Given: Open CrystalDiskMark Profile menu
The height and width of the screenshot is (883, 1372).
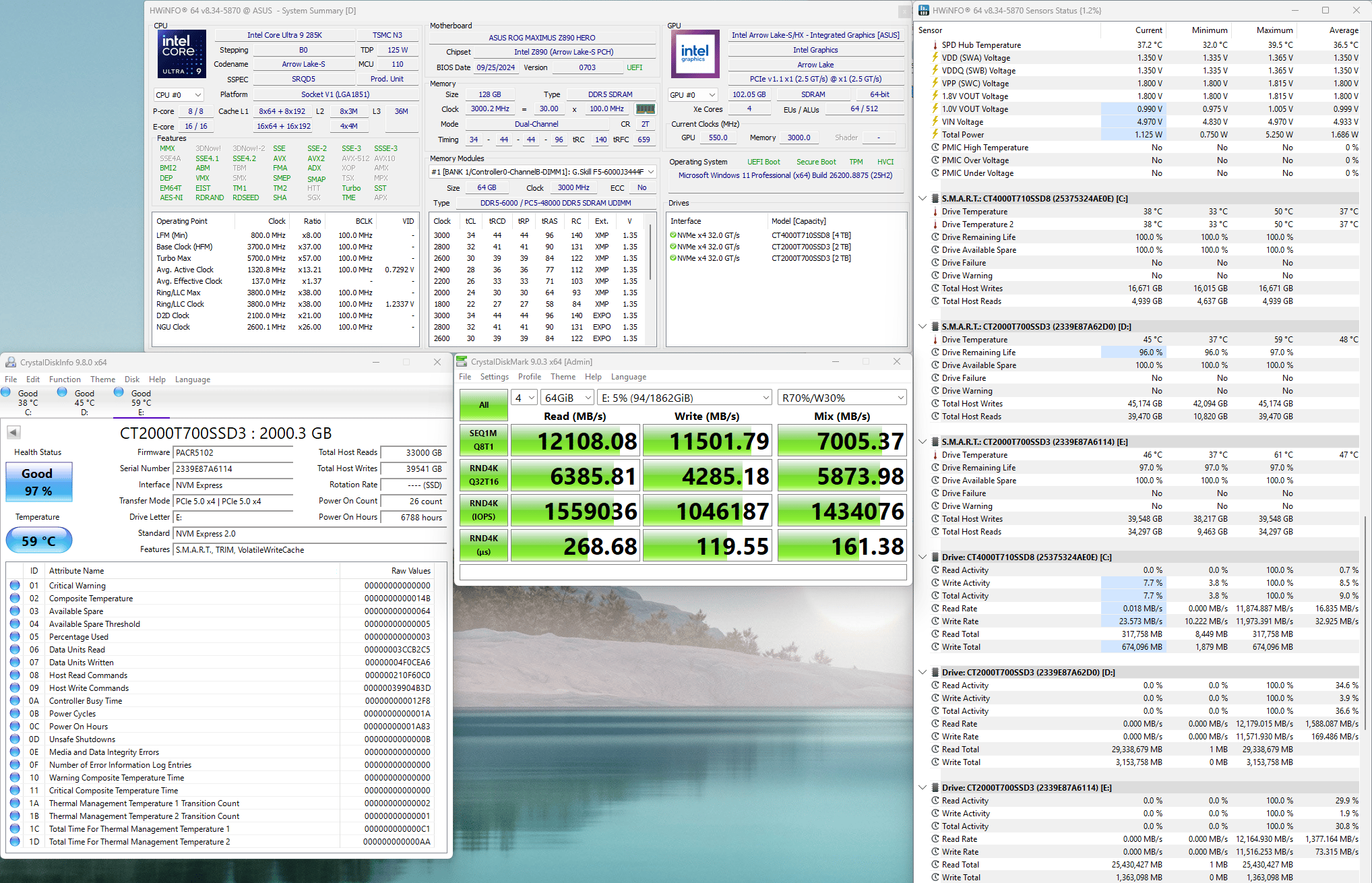Looking at the screenshot, I should pos(529,377).
